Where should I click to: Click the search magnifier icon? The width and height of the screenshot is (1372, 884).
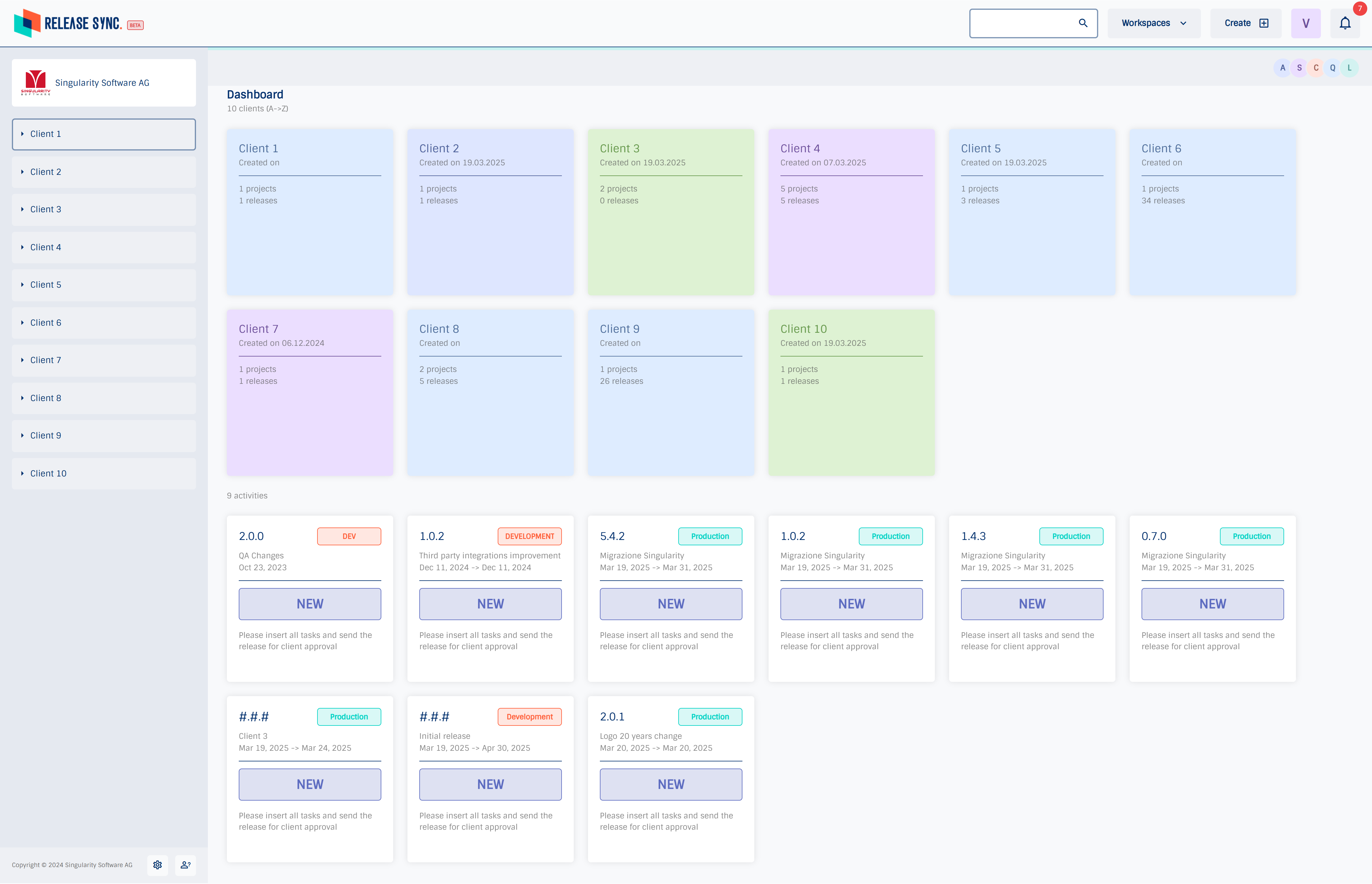point(1082,23)
